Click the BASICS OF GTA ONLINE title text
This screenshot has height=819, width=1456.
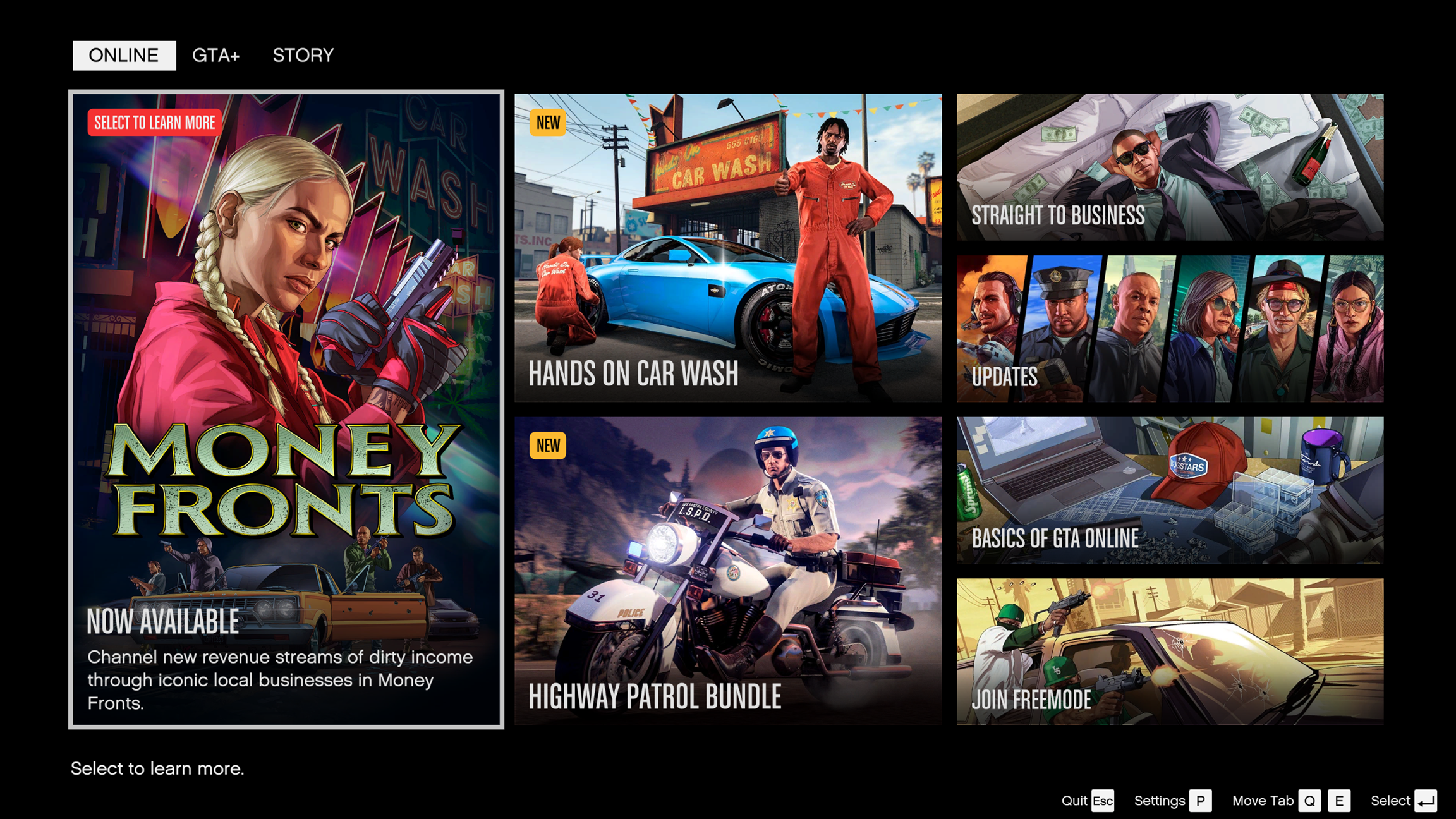point(1055,538)
